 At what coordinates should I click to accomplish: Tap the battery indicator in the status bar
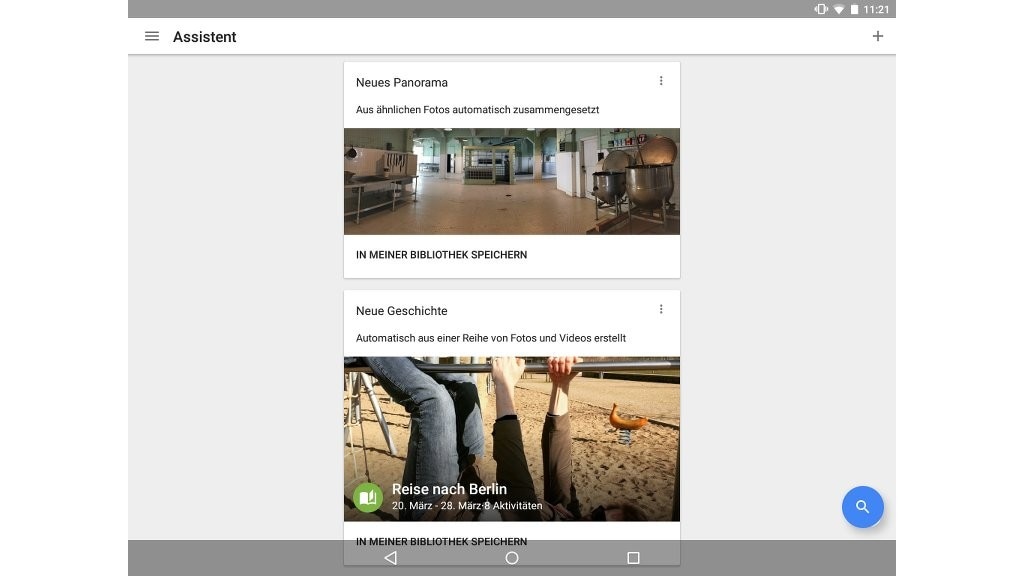point(855,8)
